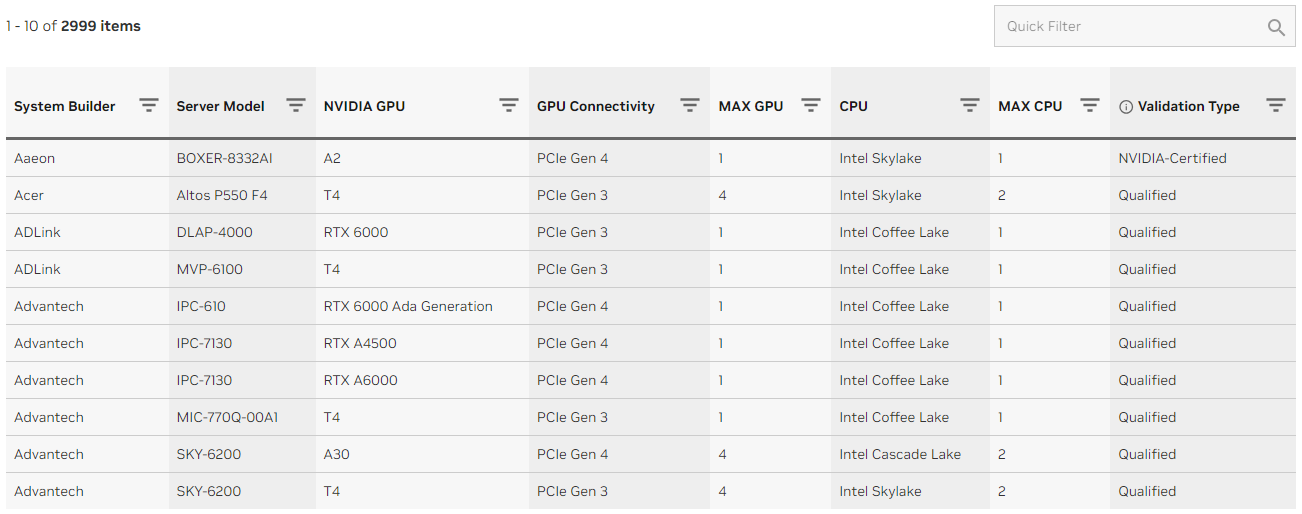Click Intel Skylake in the Aaeon row

881,158
